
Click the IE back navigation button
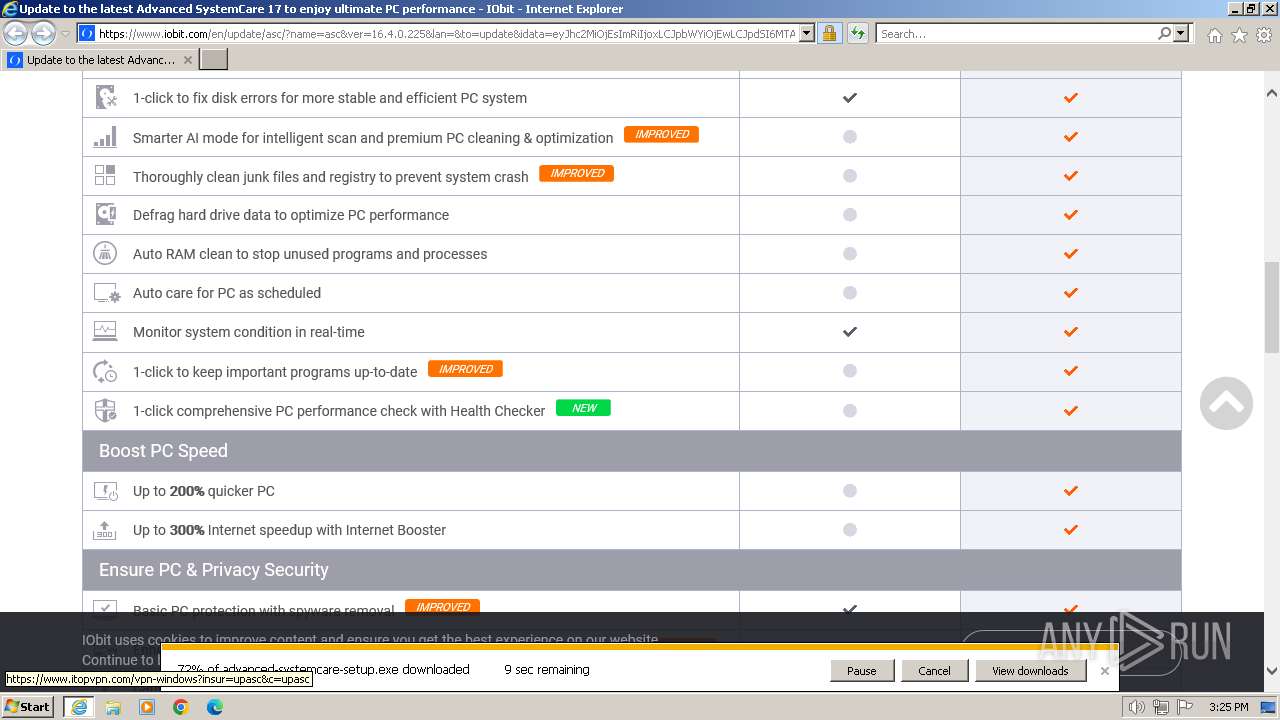(16, 33)
